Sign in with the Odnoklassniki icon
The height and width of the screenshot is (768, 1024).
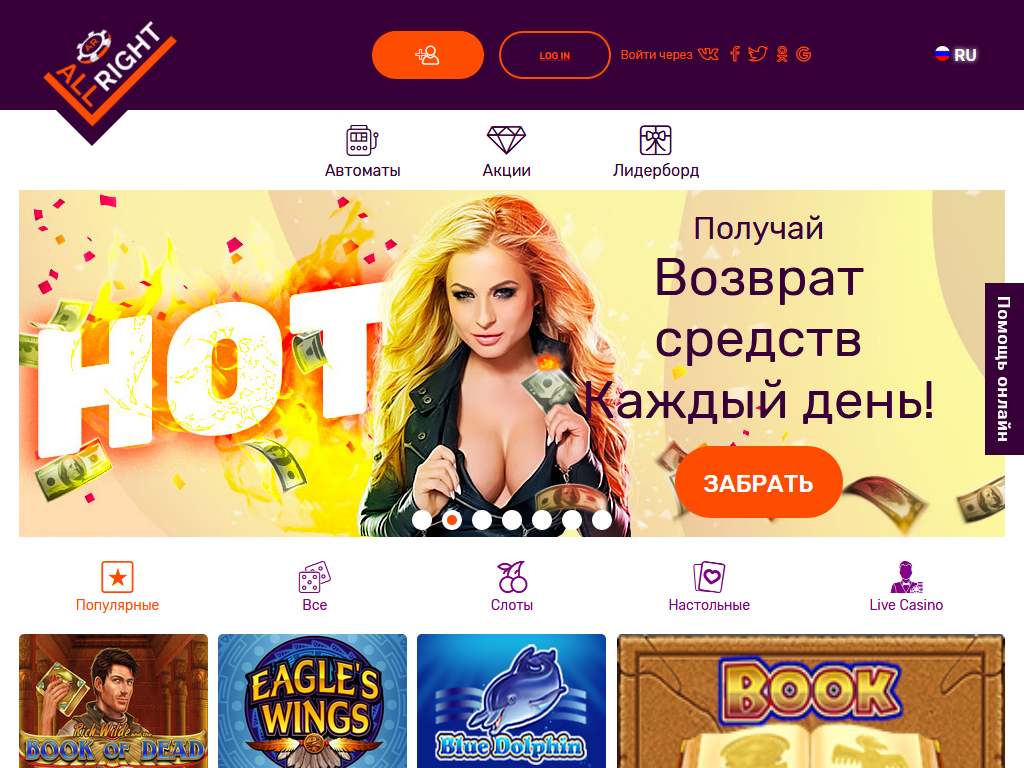(x=782, y=54)
